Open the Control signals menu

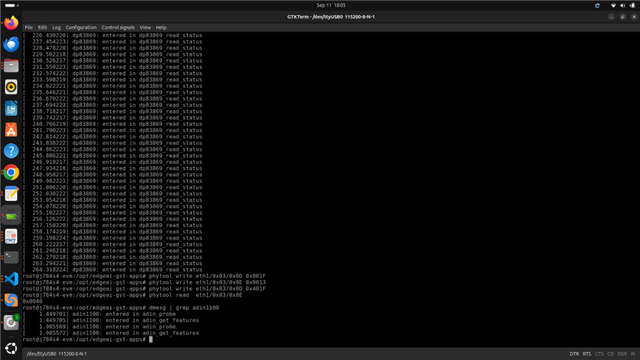118,27
